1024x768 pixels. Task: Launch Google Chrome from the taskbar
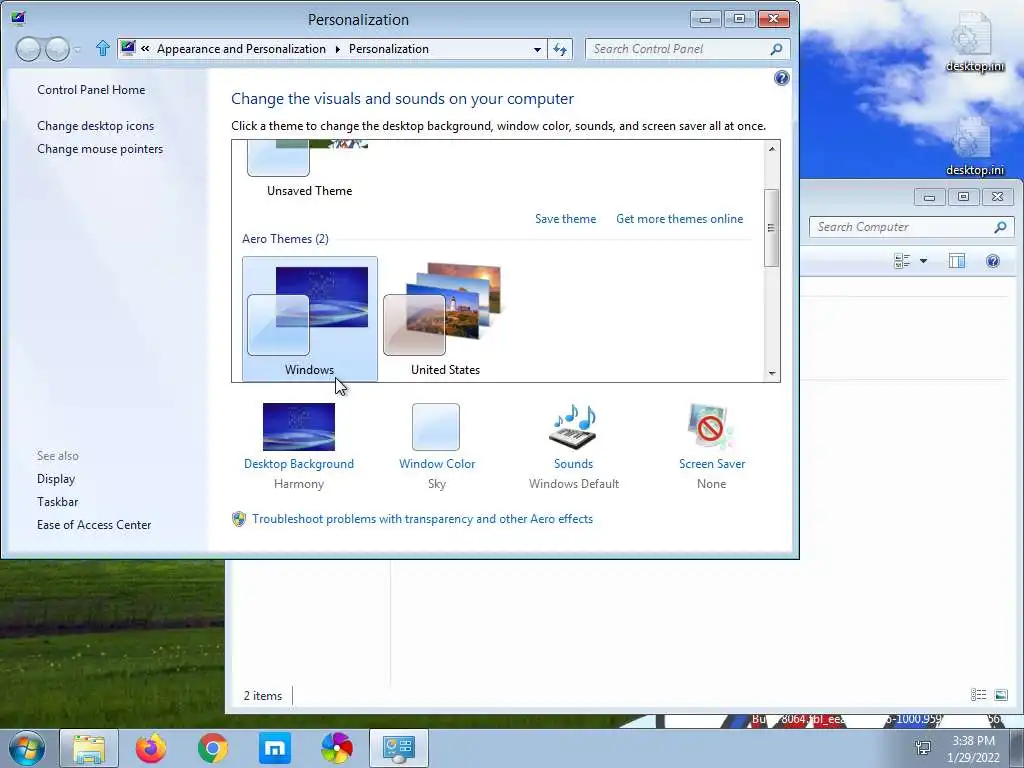(x=213, y=748)
